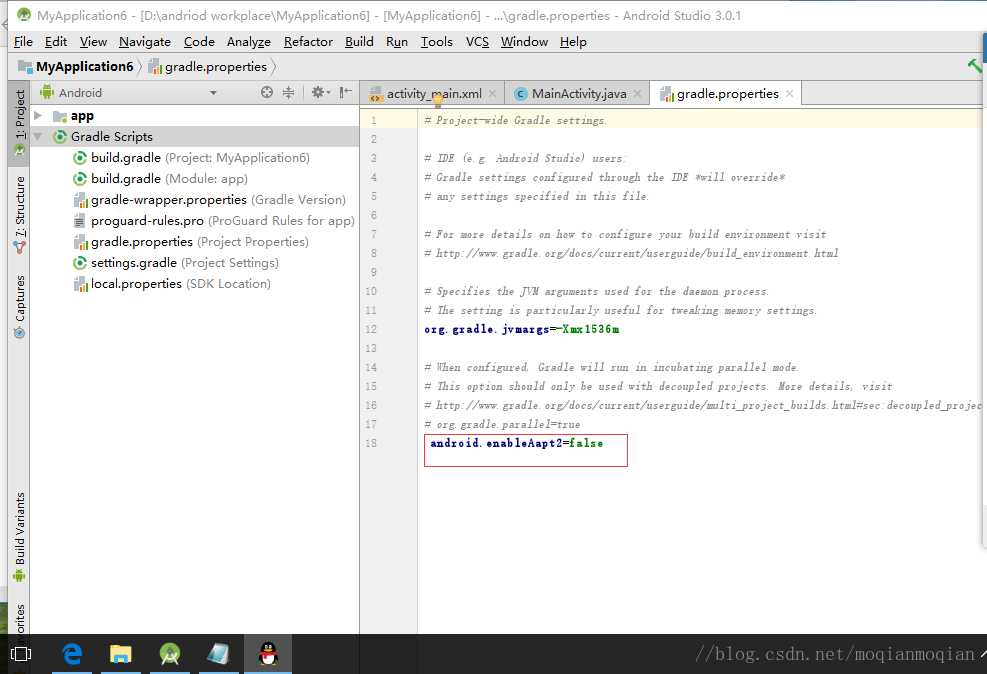The image size is (987, 674).
Task: Click the Android robot icon in project header
Action: pyautogui.click(x=47, y=93)
